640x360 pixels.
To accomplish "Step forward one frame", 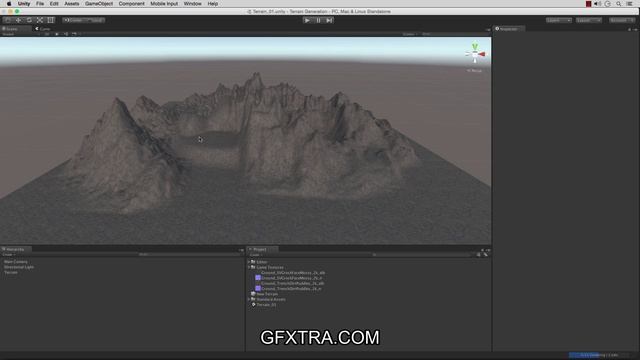I will click(x=329, y=20).
